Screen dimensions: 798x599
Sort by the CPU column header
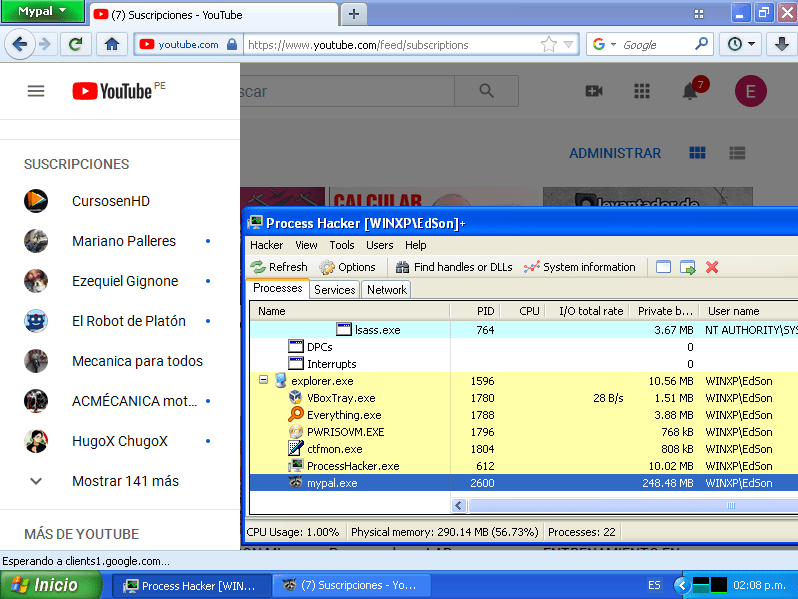[523, 311]
